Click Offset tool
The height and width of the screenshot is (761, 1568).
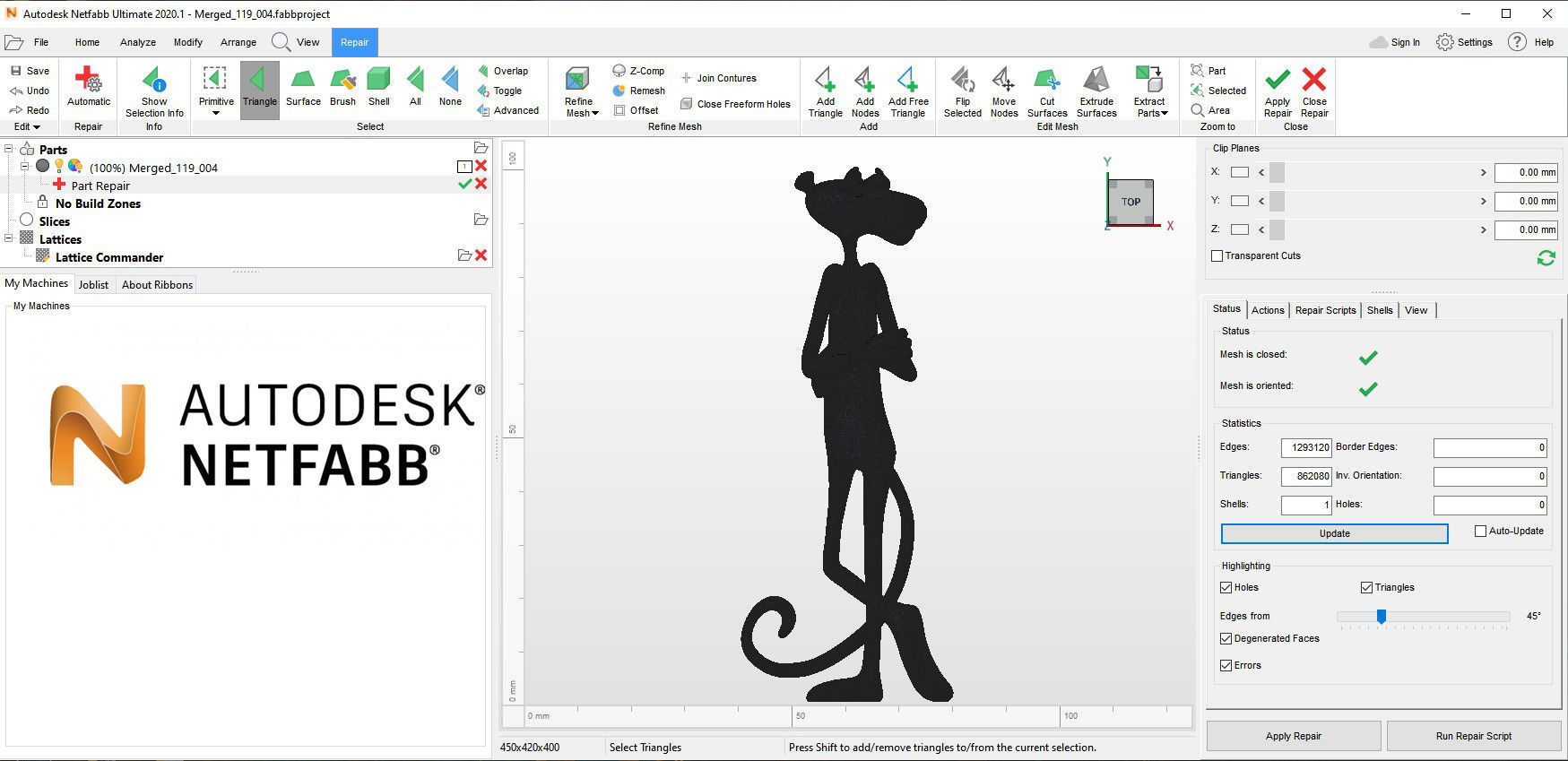click(636, 110)
